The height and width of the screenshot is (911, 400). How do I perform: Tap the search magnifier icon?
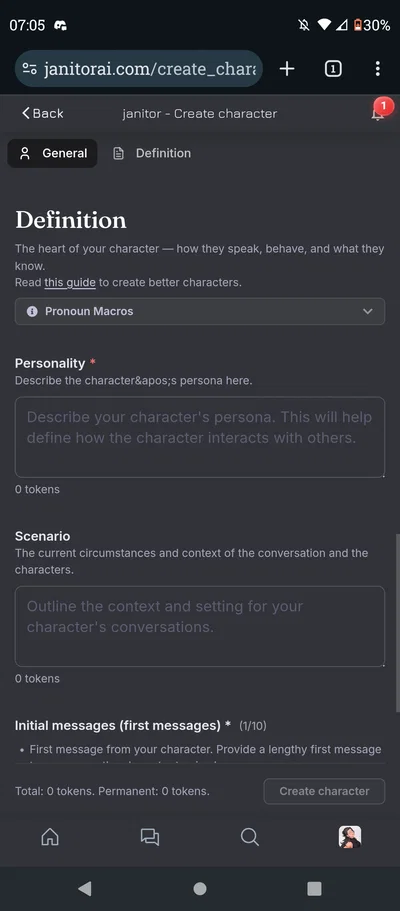(x=249, y=837)
